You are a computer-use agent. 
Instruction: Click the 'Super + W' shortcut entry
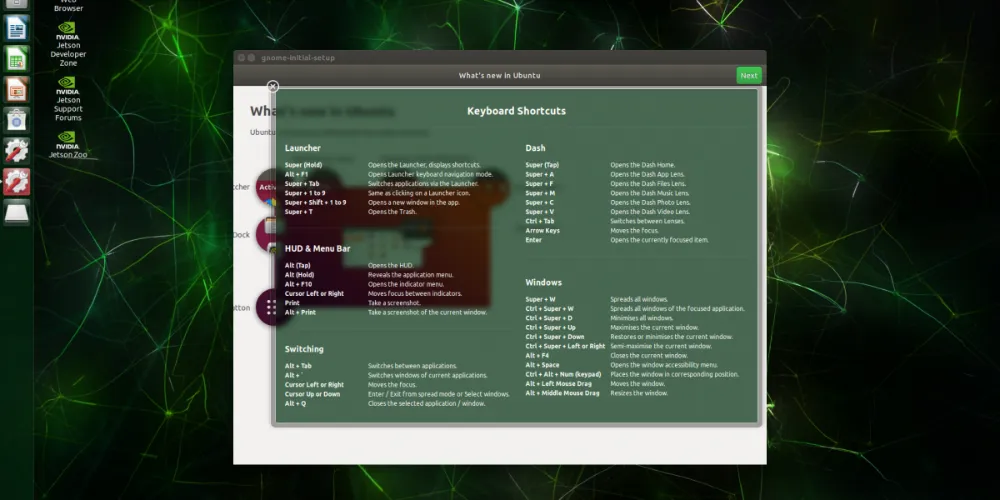540,299
